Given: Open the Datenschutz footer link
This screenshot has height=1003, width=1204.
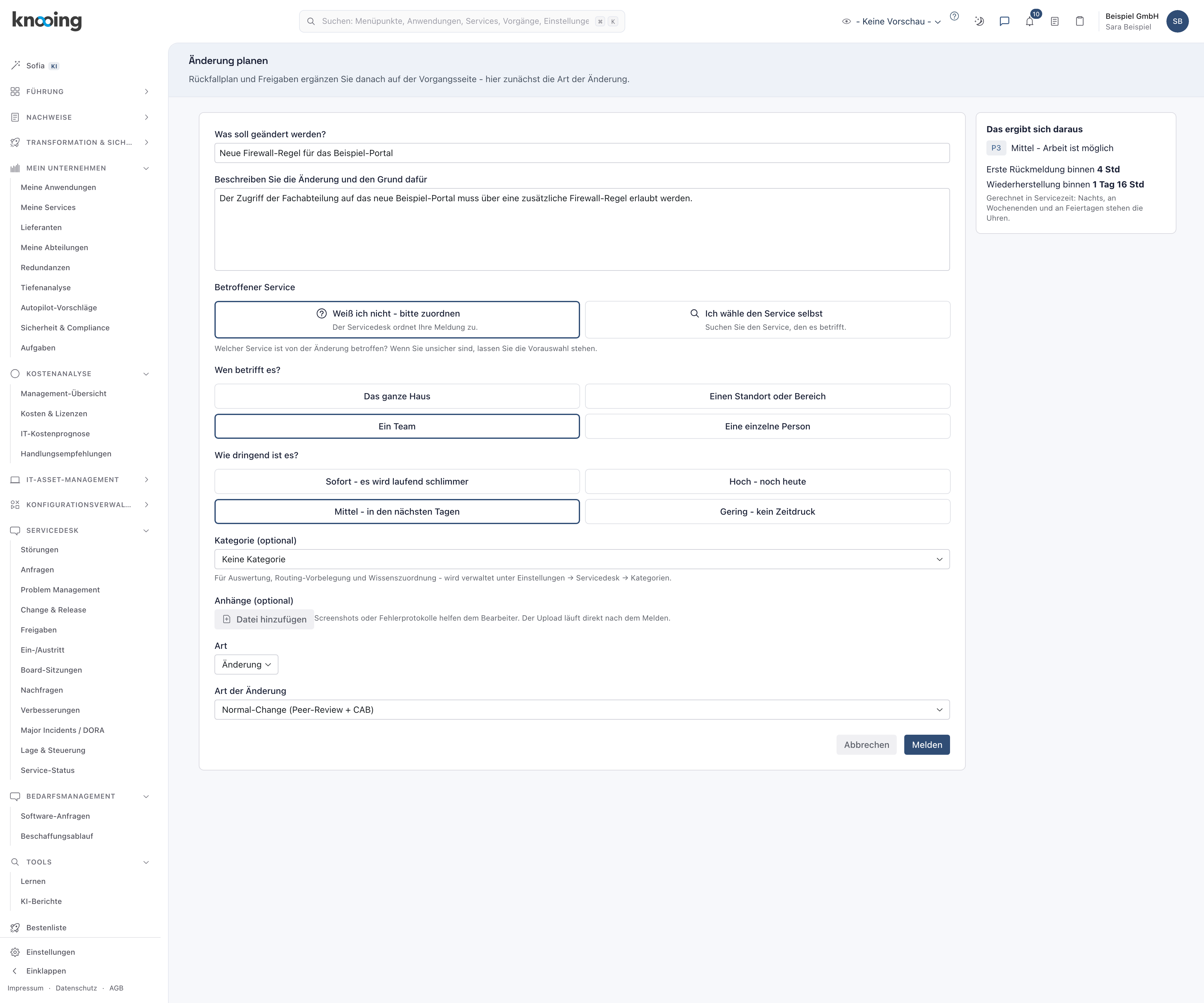Looking at the screenshot, I should coord(76,988).
